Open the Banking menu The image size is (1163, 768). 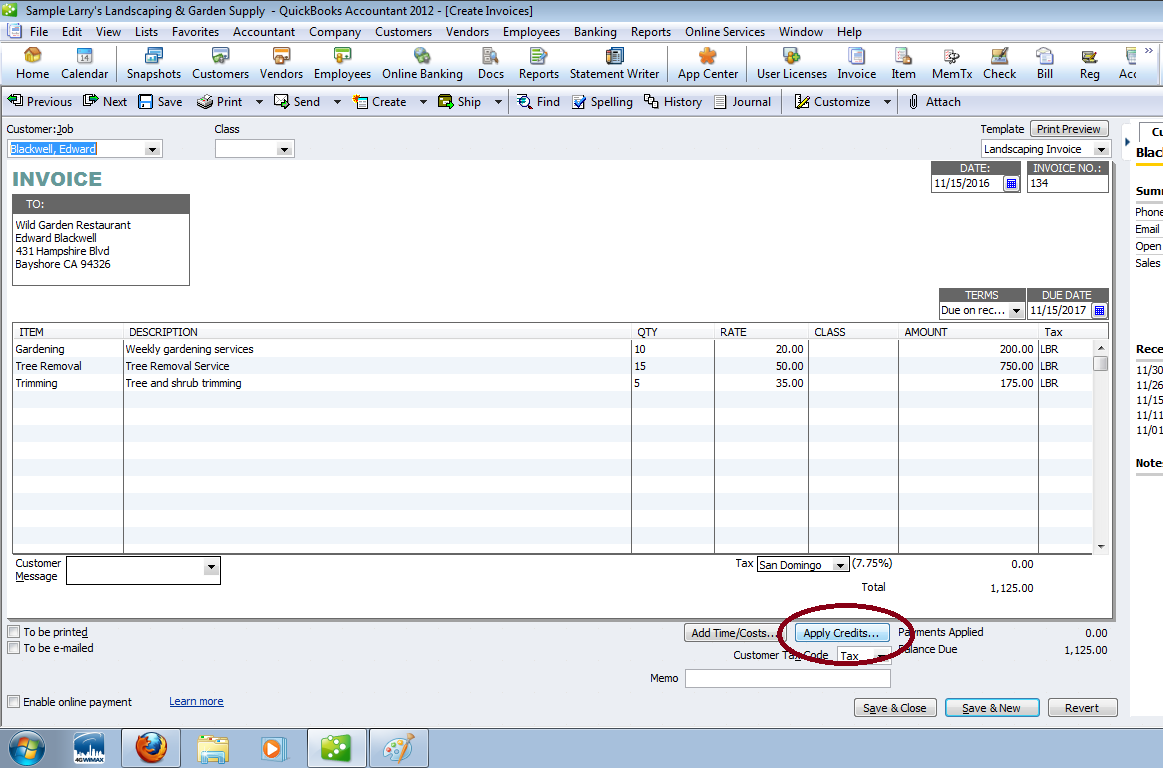[595, 32]
